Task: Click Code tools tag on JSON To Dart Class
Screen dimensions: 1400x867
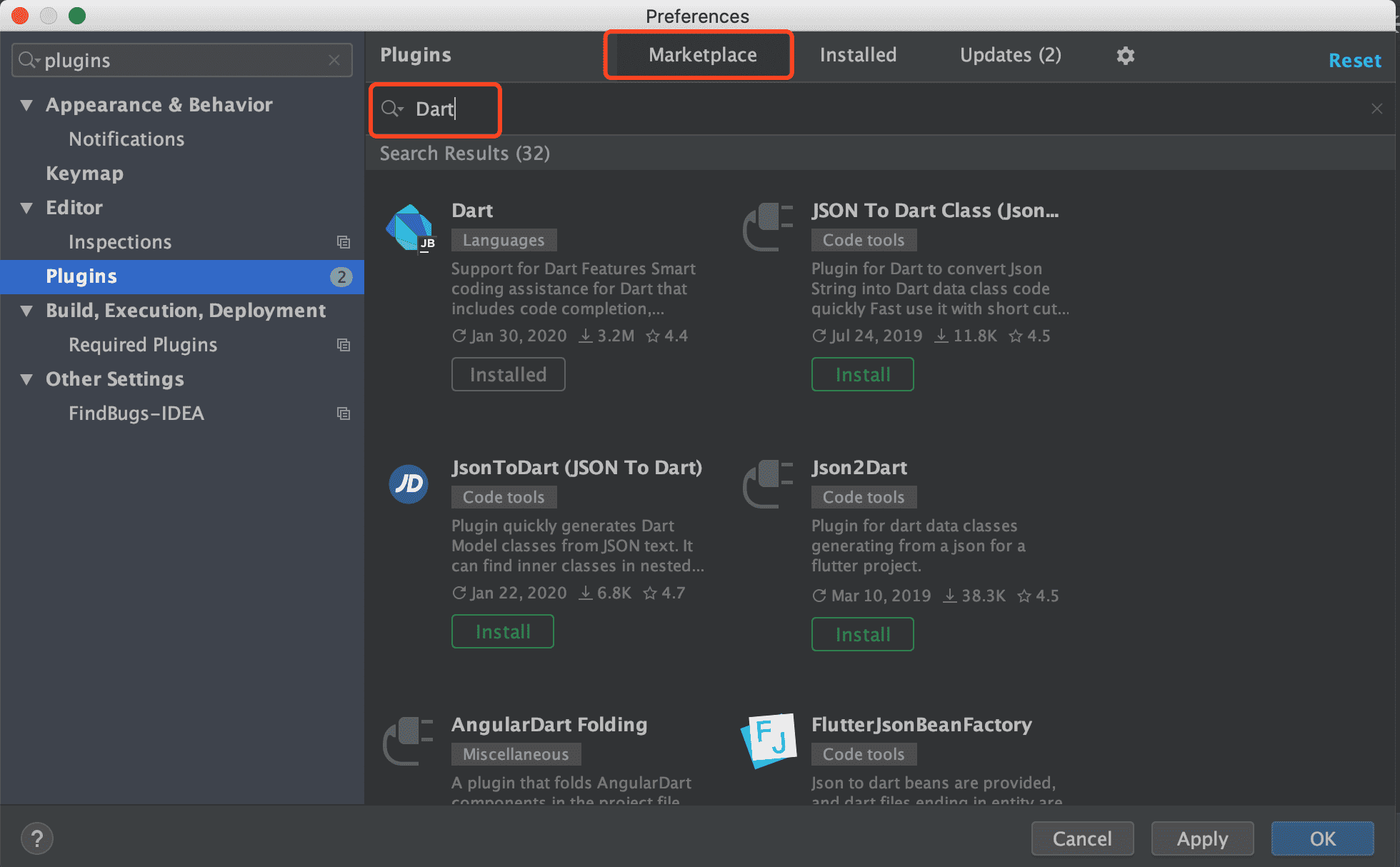Action: (x=864, y=240)
